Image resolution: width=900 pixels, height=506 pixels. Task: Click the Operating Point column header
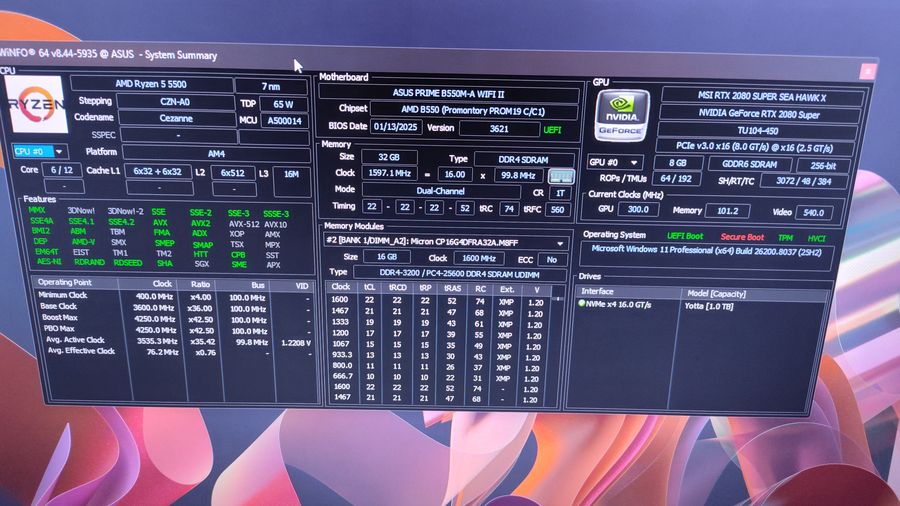[64, 282]
